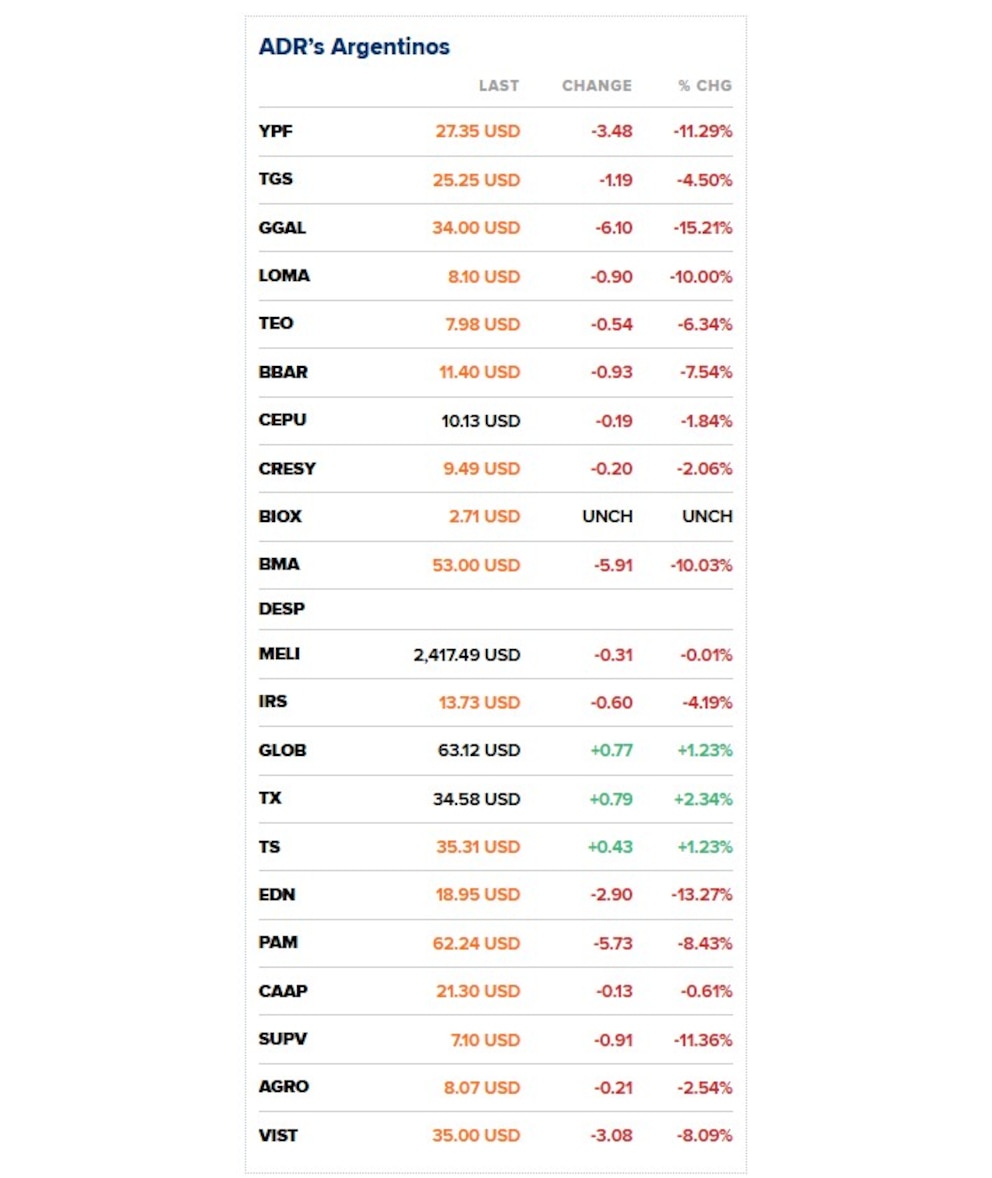Open the CRESY ticker link
Screen dimensions: 992x1178
(x=286, y=468)
